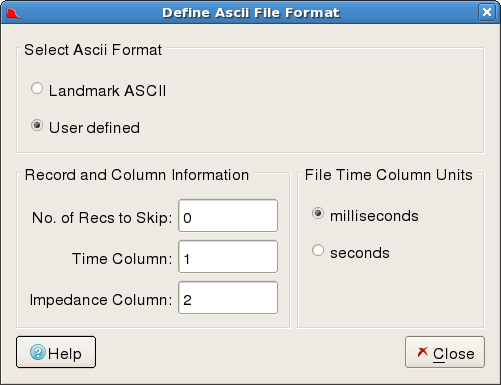
Task: Choose the User defined format radio button
Action: 37,126
